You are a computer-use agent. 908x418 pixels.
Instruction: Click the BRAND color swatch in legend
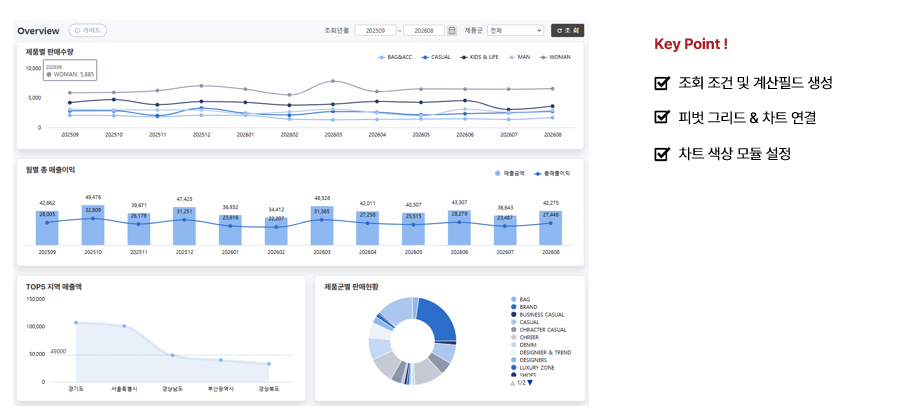point(514,307)
